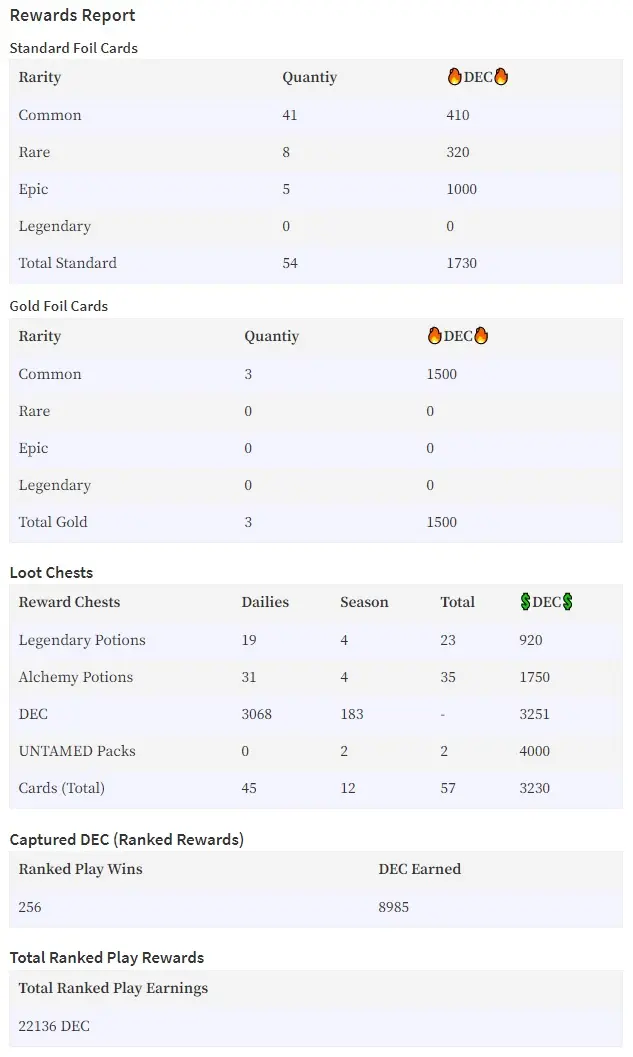The width and height of the screenshot is (633, 1057).
Task: Click the fire icon right of Gold Foil DEC header
Action: coord(481,336)
